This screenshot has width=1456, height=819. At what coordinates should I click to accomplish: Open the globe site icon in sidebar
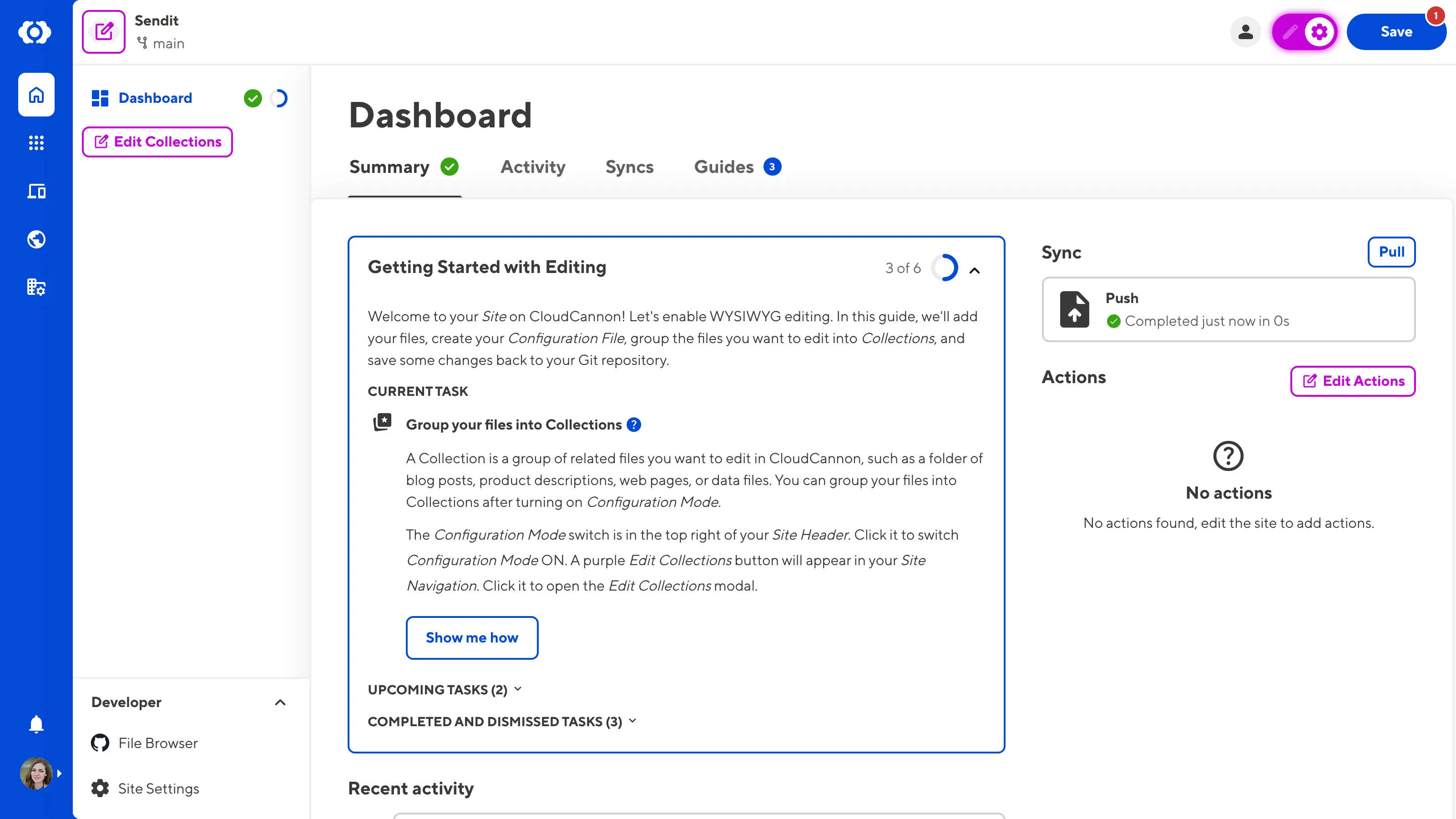click(x=36, y=238)
